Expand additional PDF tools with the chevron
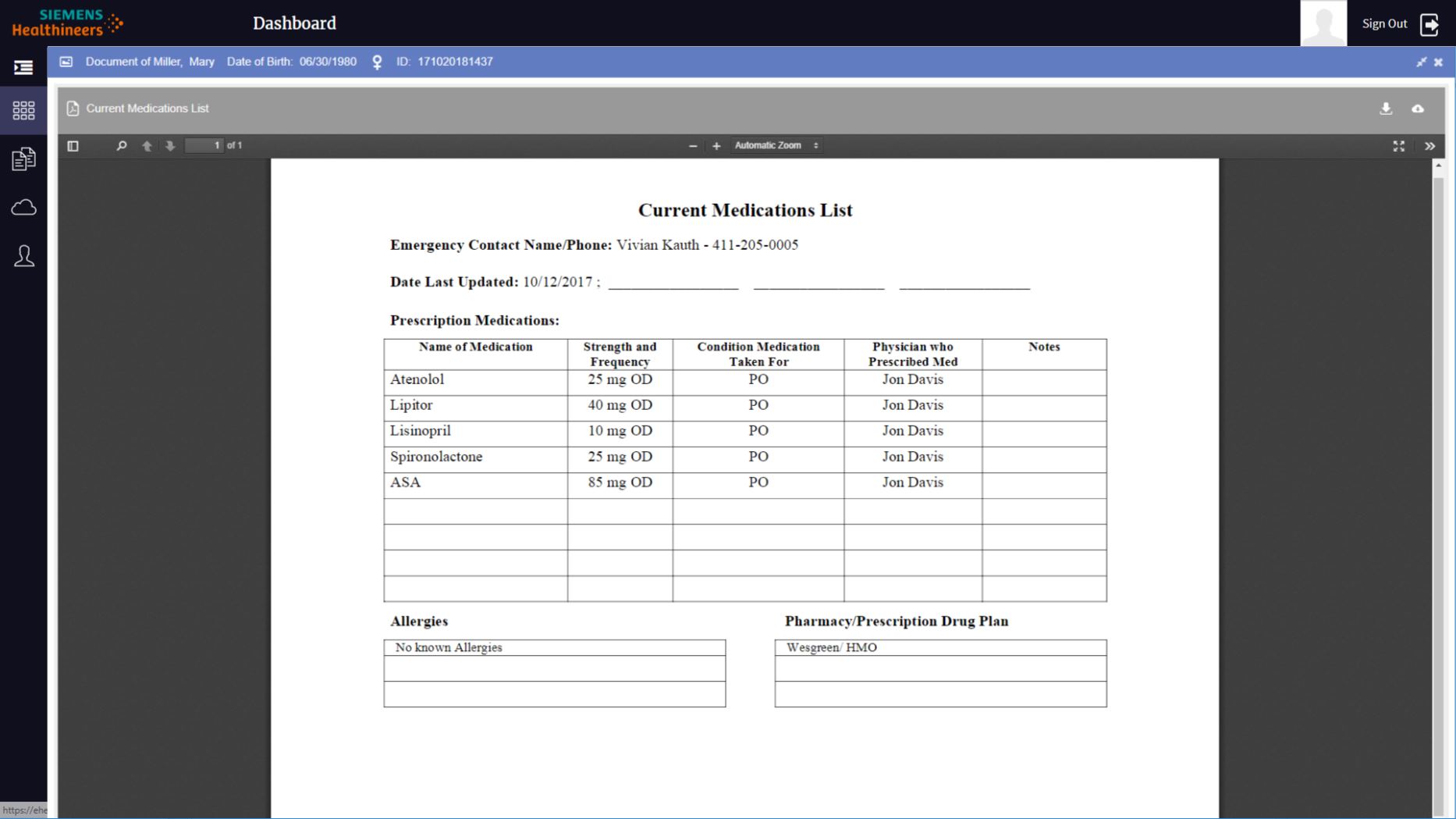Screen dimensions: 1456x819 1430,145
